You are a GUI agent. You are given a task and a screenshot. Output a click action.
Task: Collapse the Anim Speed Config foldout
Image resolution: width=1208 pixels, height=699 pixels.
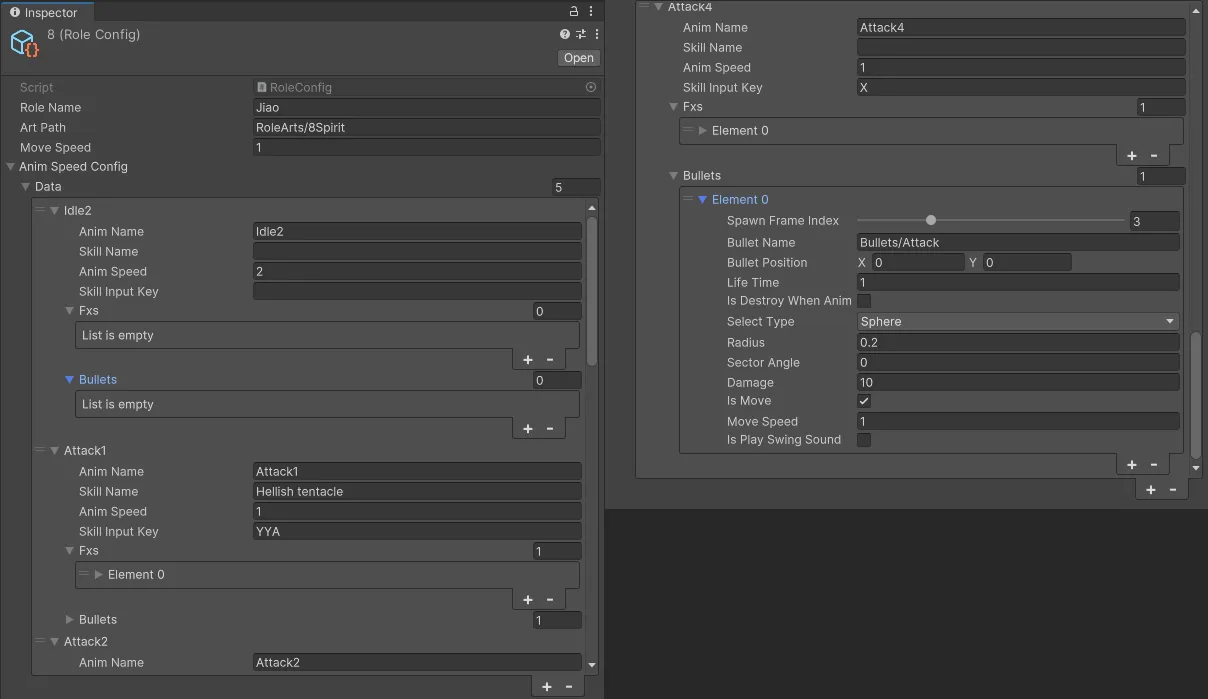(10, 167)
